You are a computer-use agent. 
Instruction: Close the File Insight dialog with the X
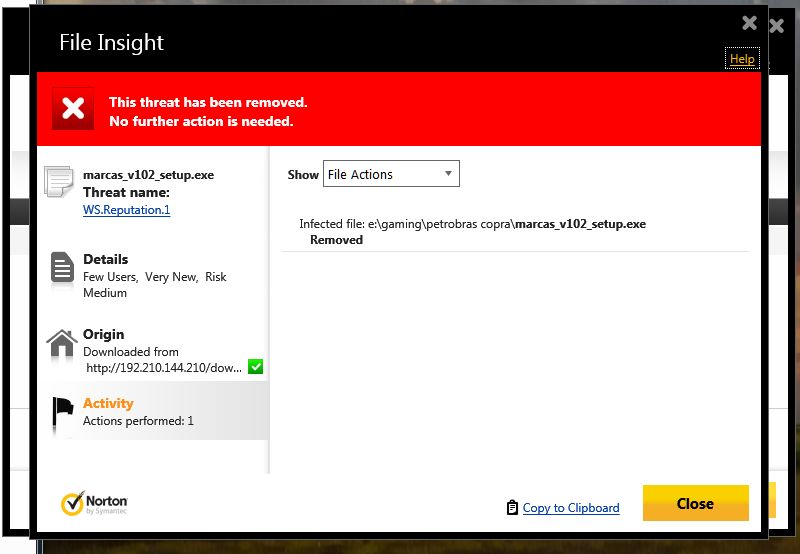(749, 23)
